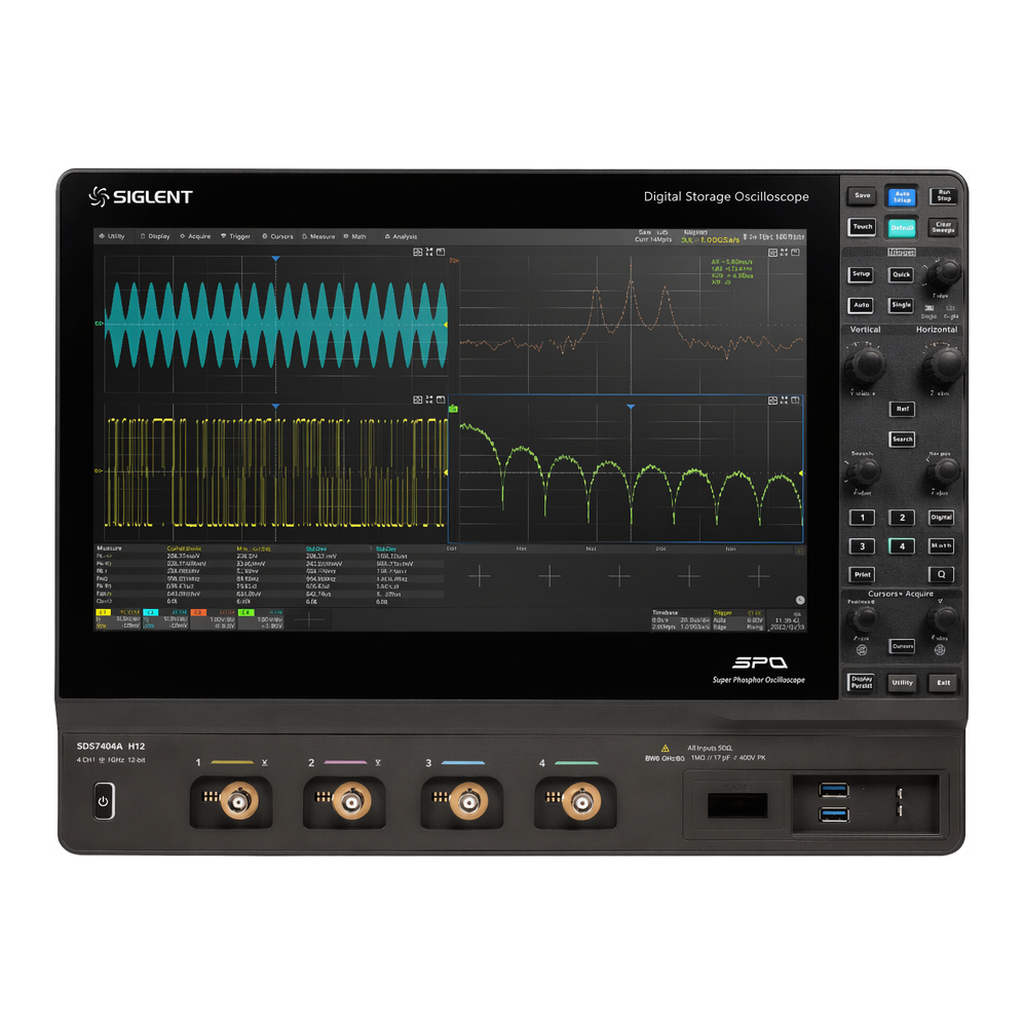The image size is (1024, 1024).
Task: Click the third plus placeholder in the measurement row
Action: [619, 576]
